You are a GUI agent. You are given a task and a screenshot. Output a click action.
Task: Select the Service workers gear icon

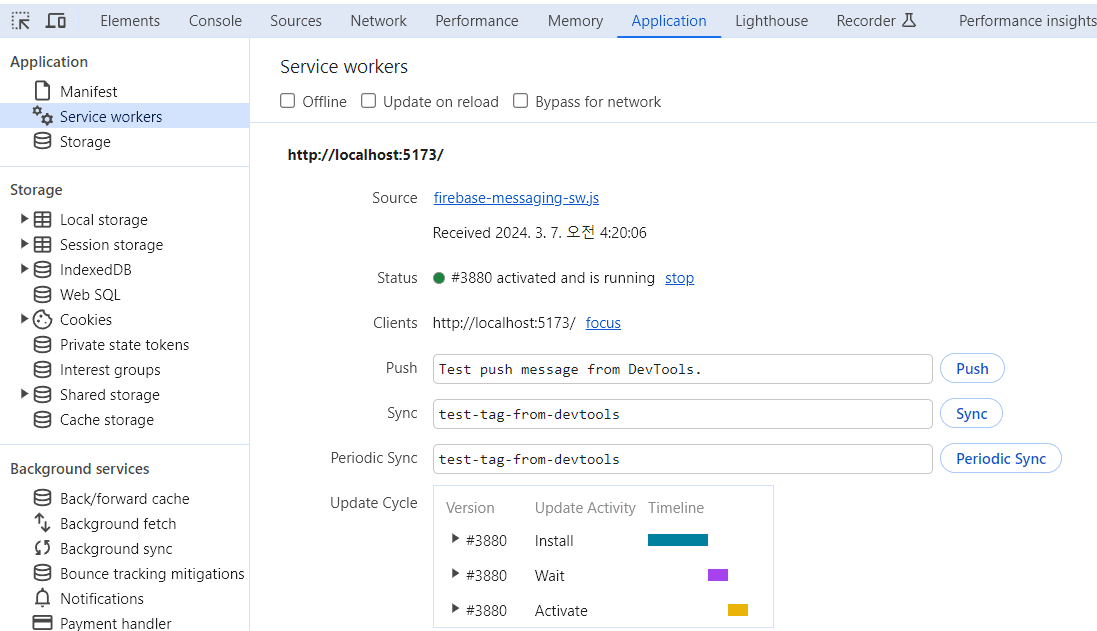42,116
